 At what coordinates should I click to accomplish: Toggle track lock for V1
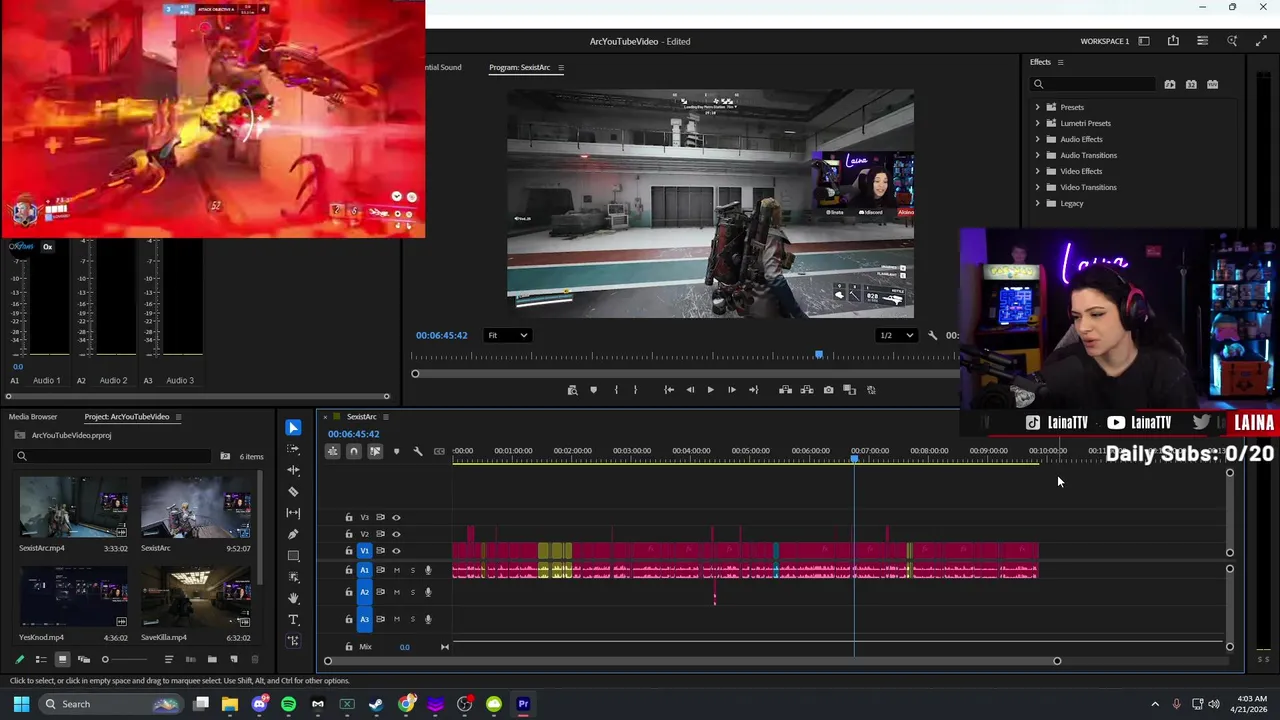coord(349,551)
